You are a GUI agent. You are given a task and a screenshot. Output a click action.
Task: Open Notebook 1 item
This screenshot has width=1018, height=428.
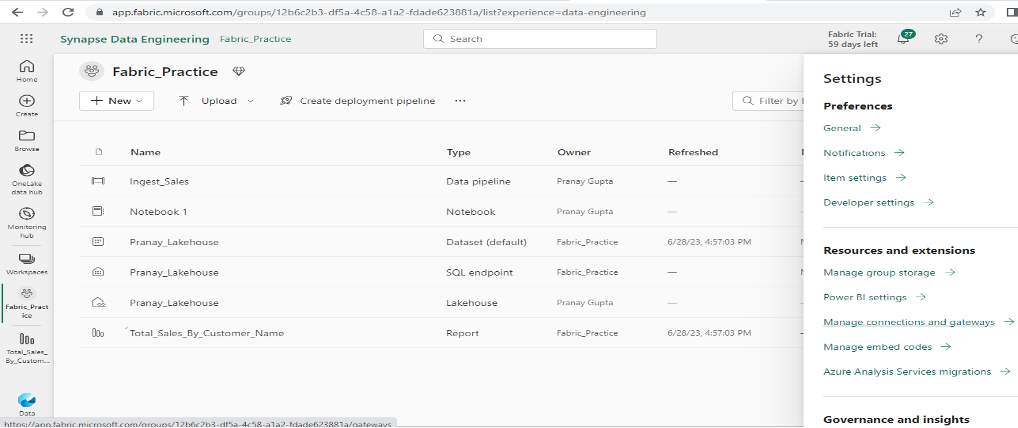[158, 212]
